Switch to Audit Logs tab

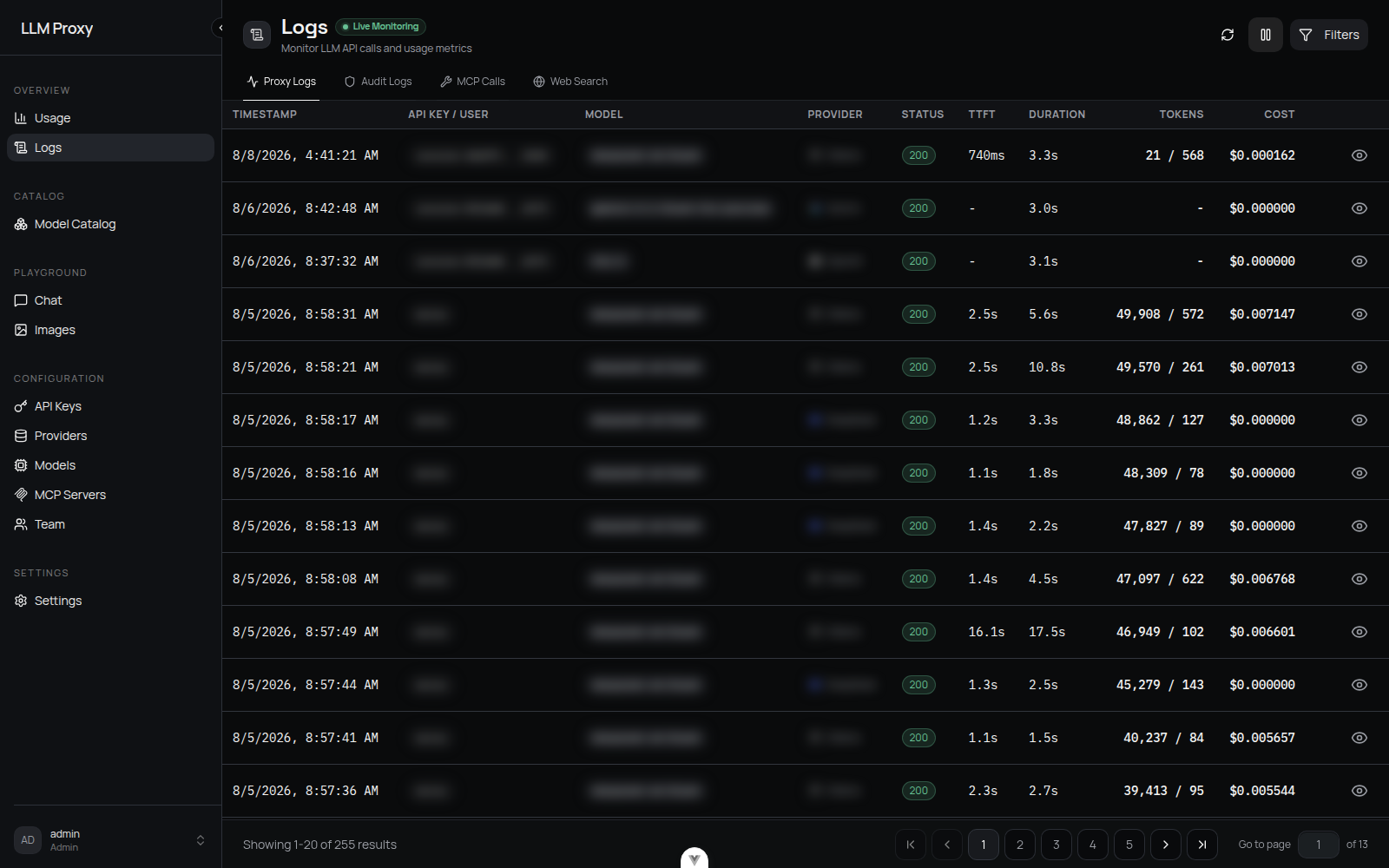coord(378,82)
